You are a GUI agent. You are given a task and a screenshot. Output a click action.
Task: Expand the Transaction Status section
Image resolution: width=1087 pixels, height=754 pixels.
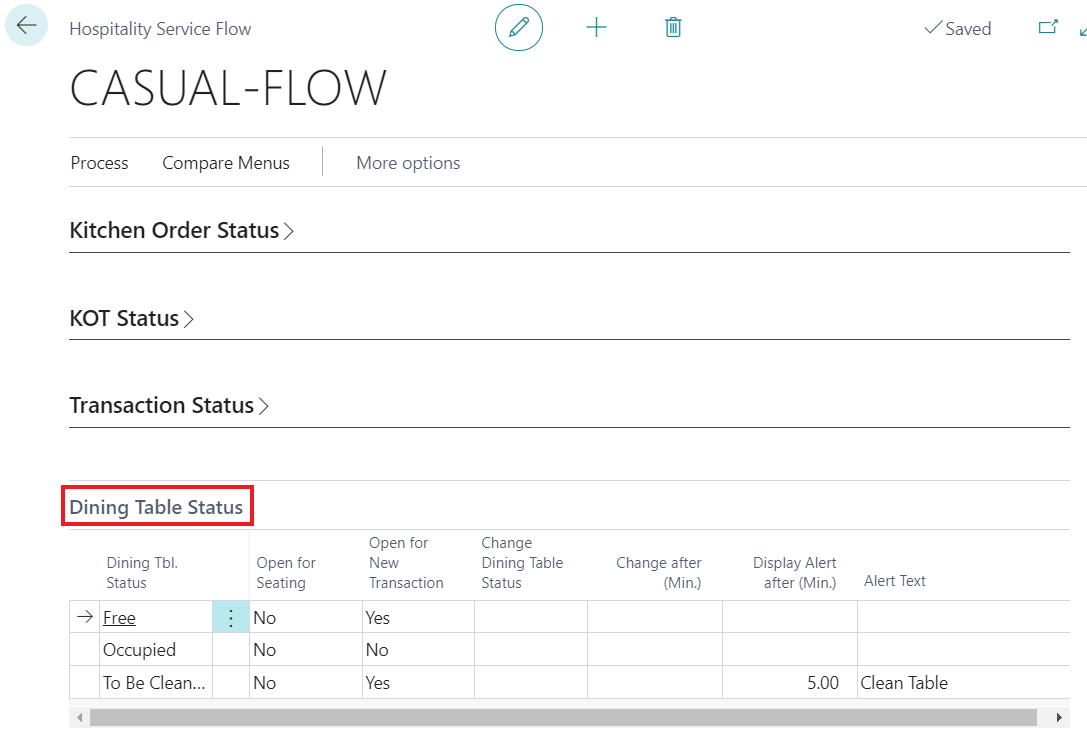pos(168,406)
